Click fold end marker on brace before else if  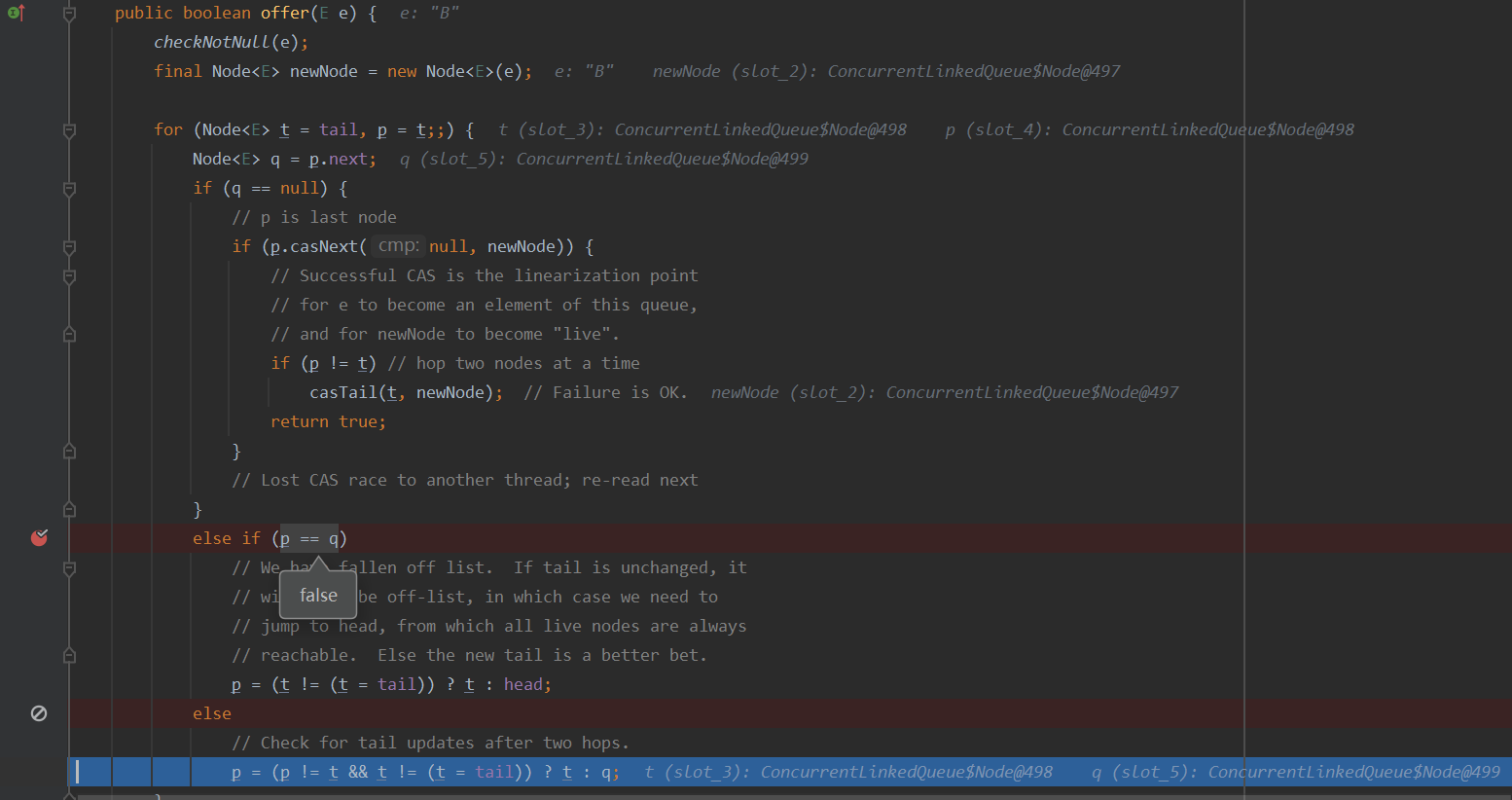click(x=69, y=510)
